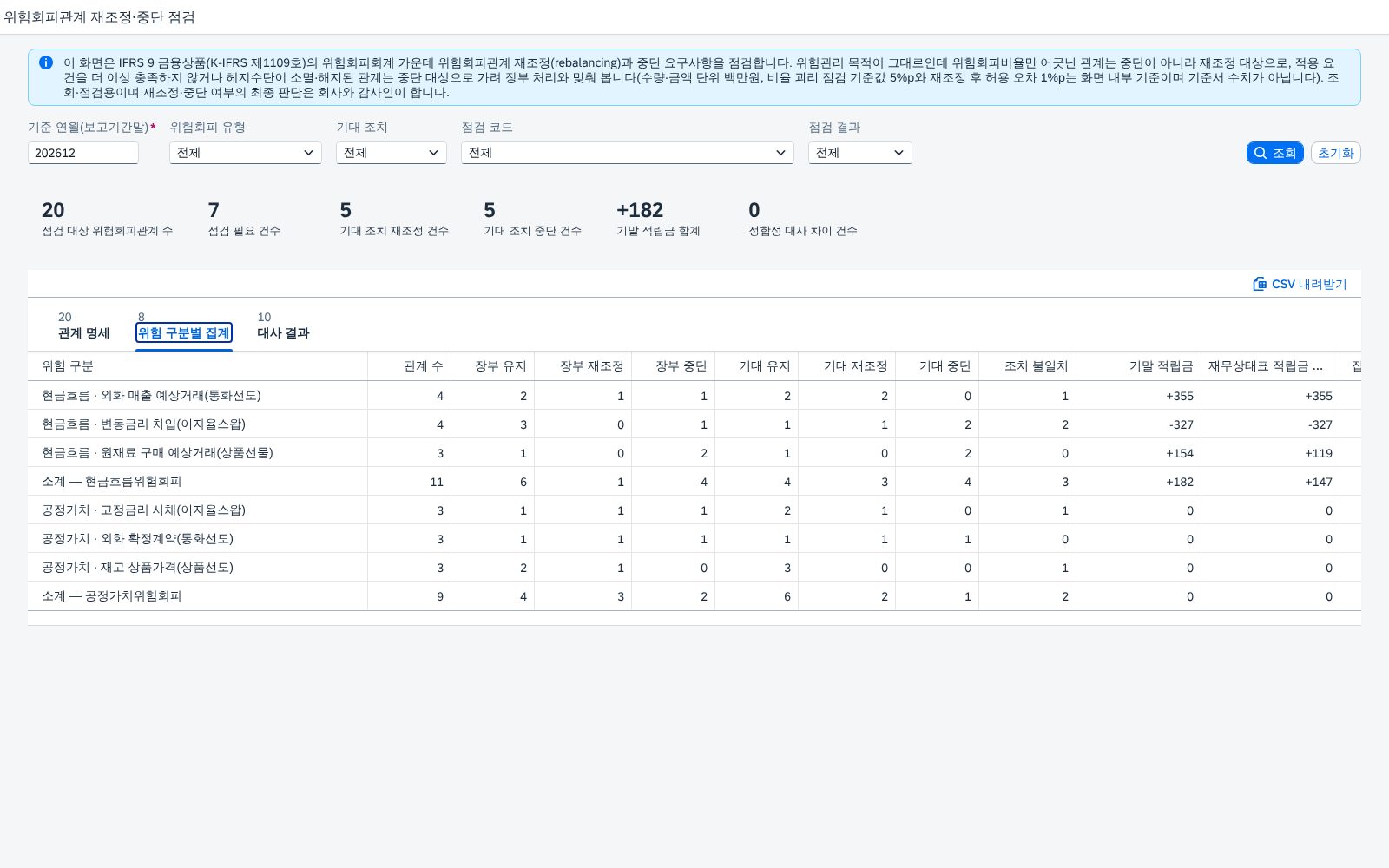Expand the 점검 코드 dropdown

click(628, 153)
